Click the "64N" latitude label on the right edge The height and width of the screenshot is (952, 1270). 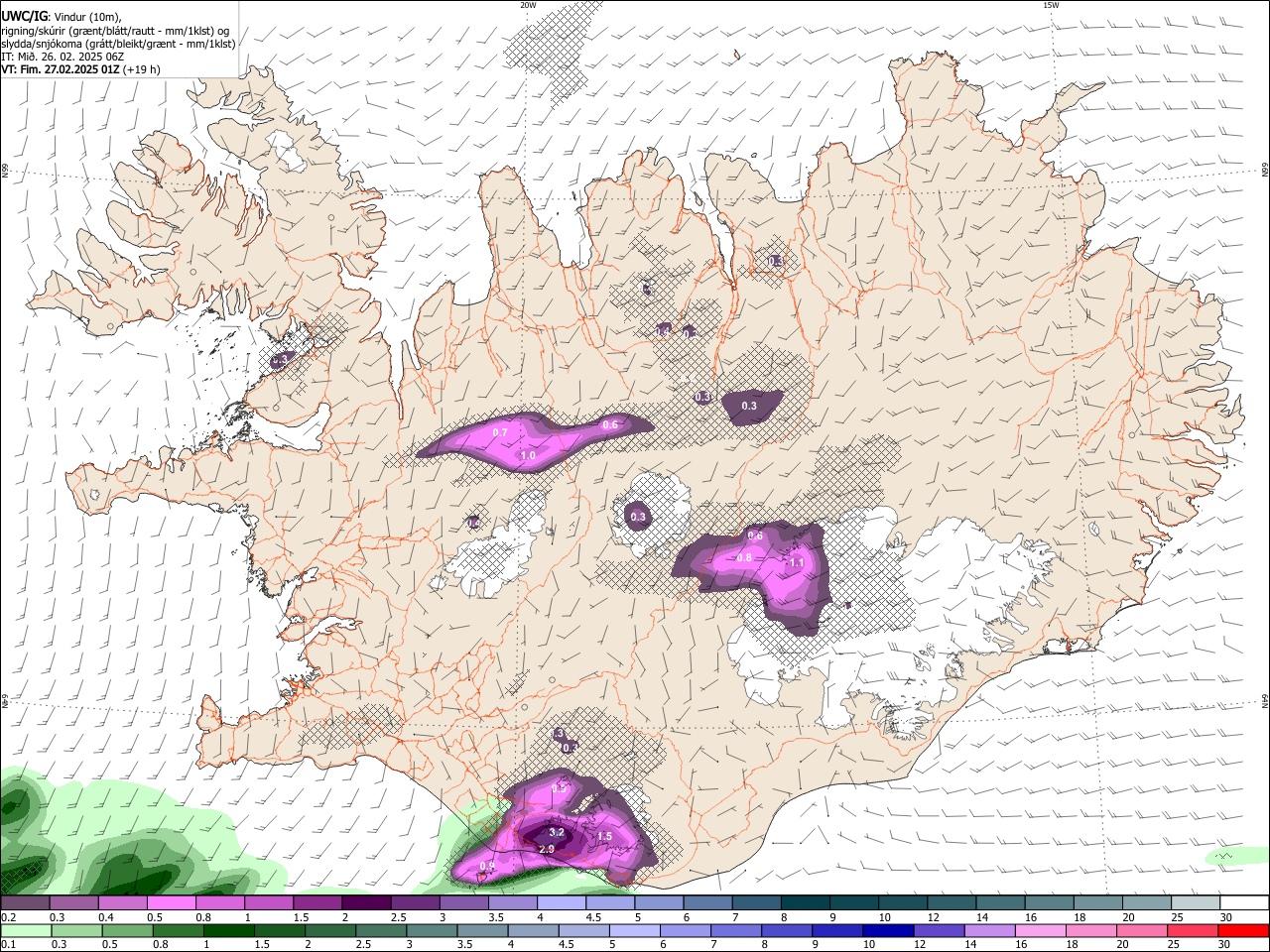point(1265,699)
